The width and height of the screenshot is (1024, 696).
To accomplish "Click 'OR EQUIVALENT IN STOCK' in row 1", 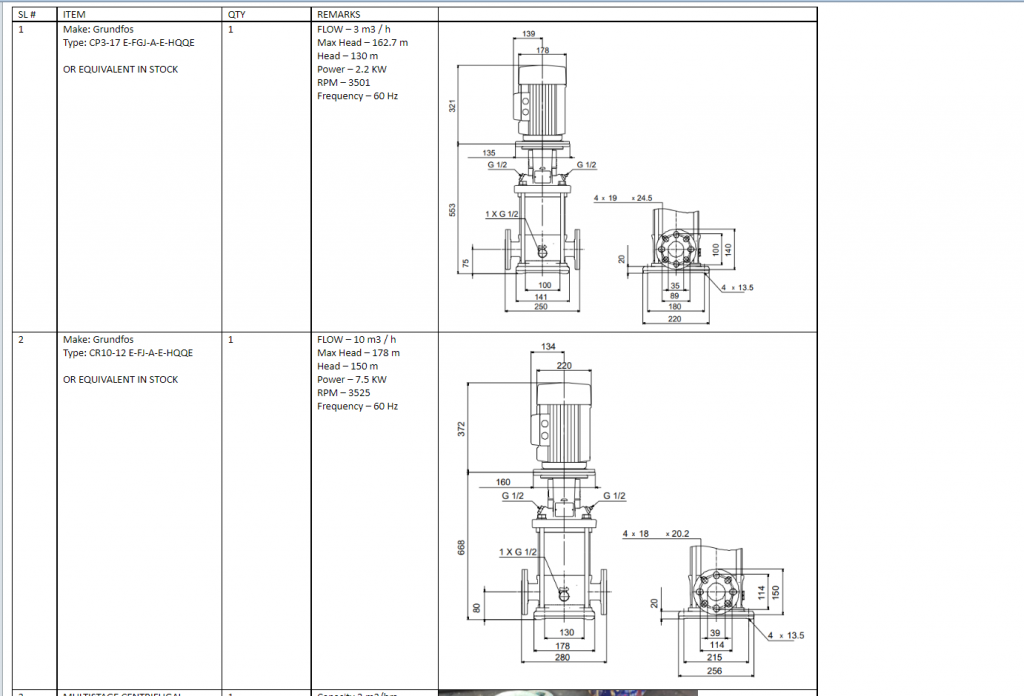I will pyautogui.click(x=120, y=70).
